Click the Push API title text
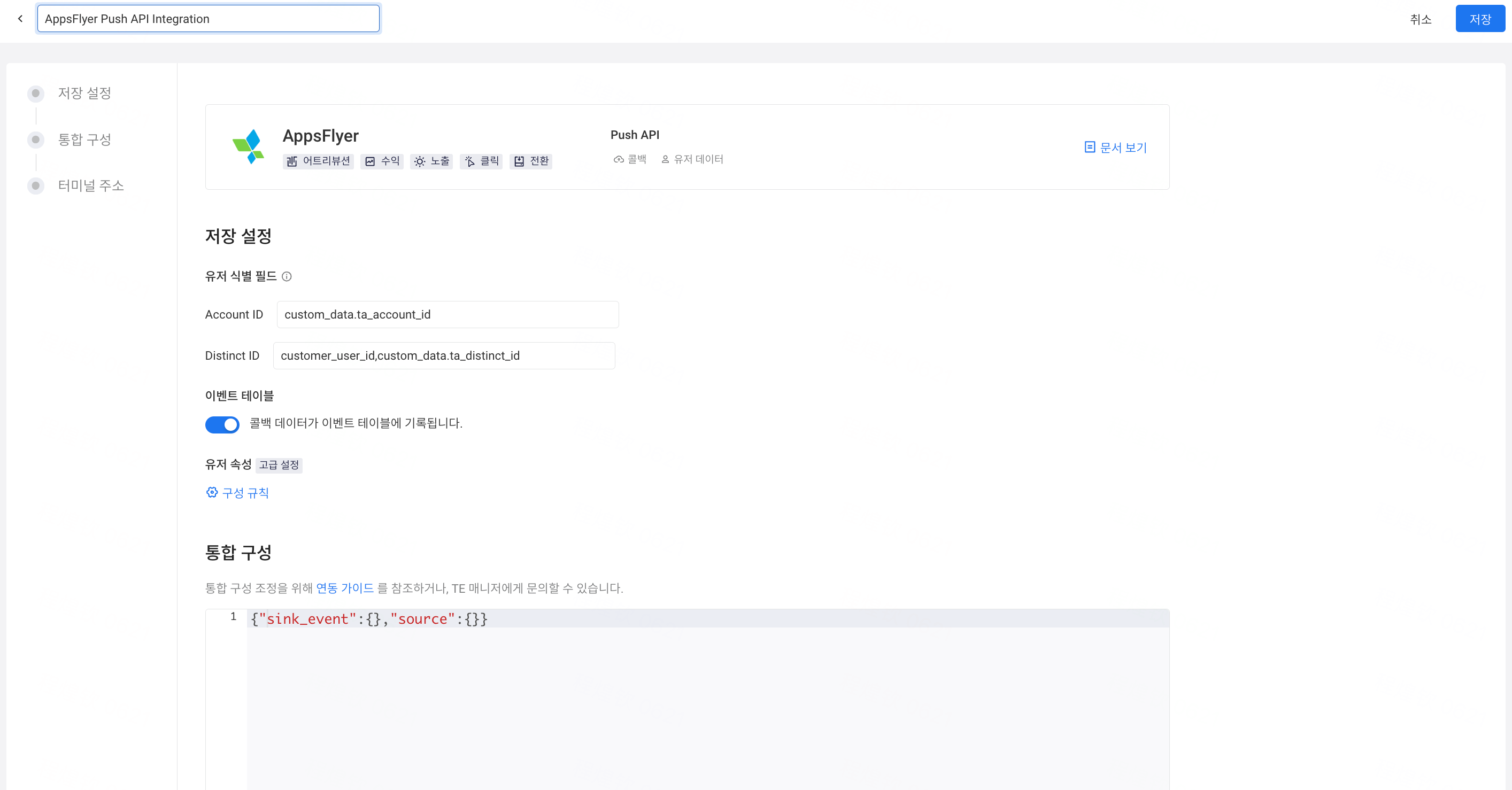 pos(635,135)
